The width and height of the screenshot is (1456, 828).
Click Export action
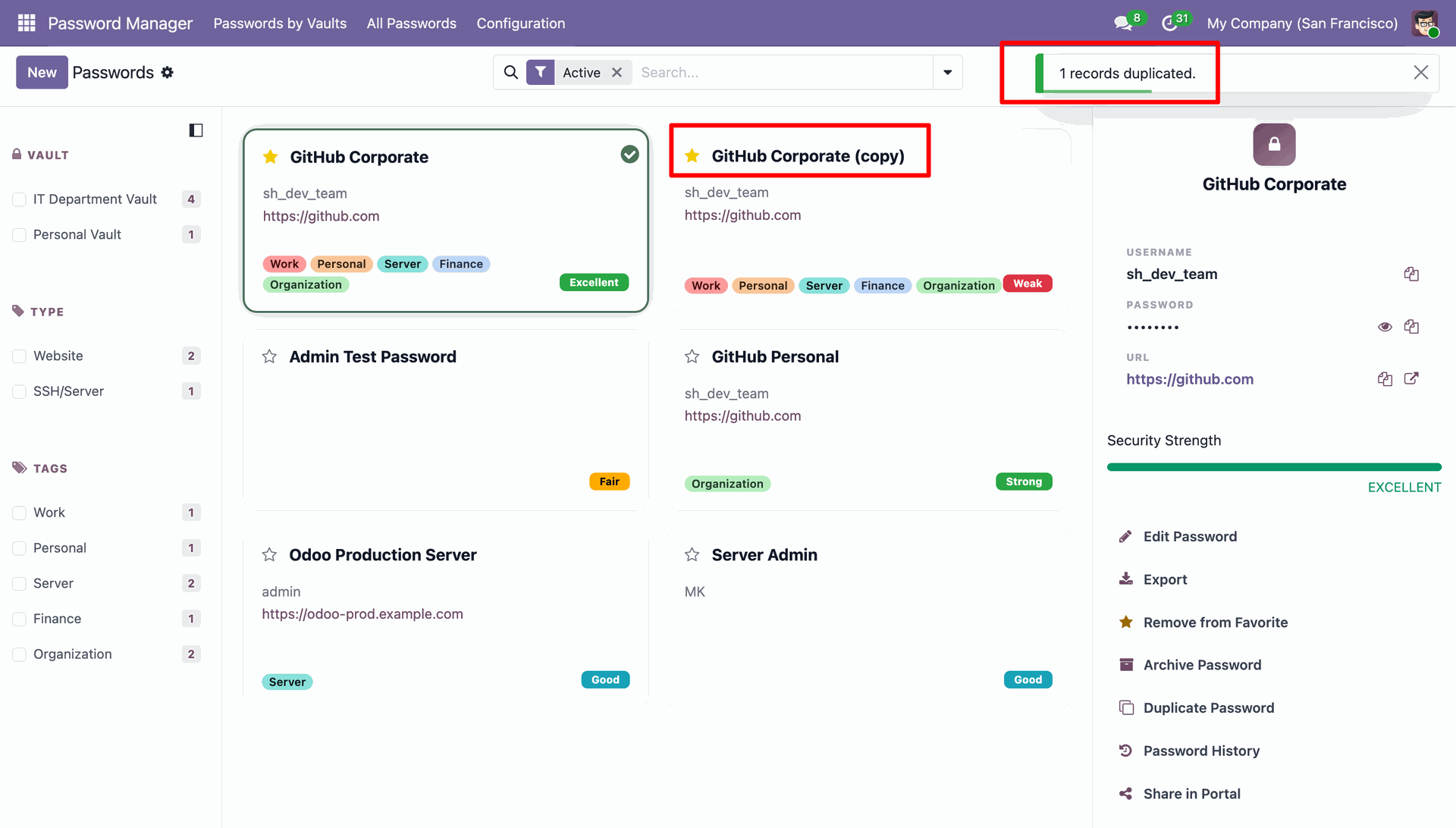point(1165,579)
